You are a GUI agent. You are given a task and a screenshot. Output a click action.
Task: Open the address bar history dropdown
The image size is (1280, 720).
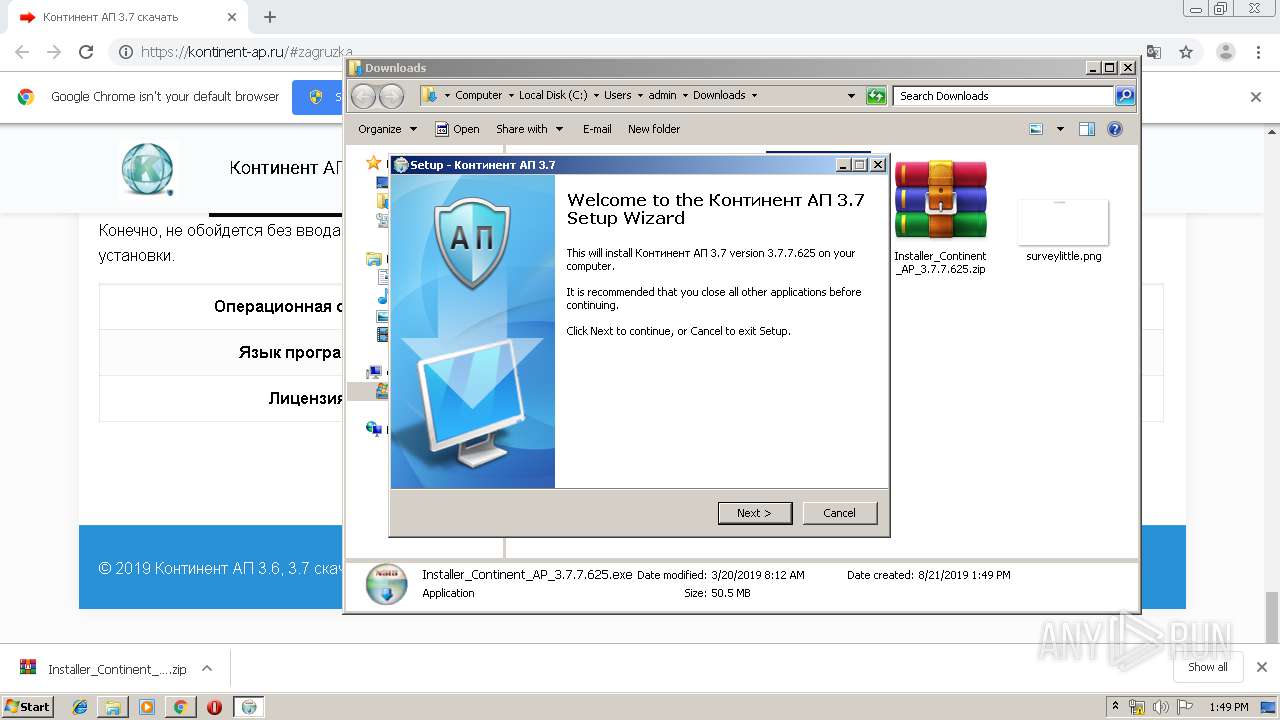851,96
